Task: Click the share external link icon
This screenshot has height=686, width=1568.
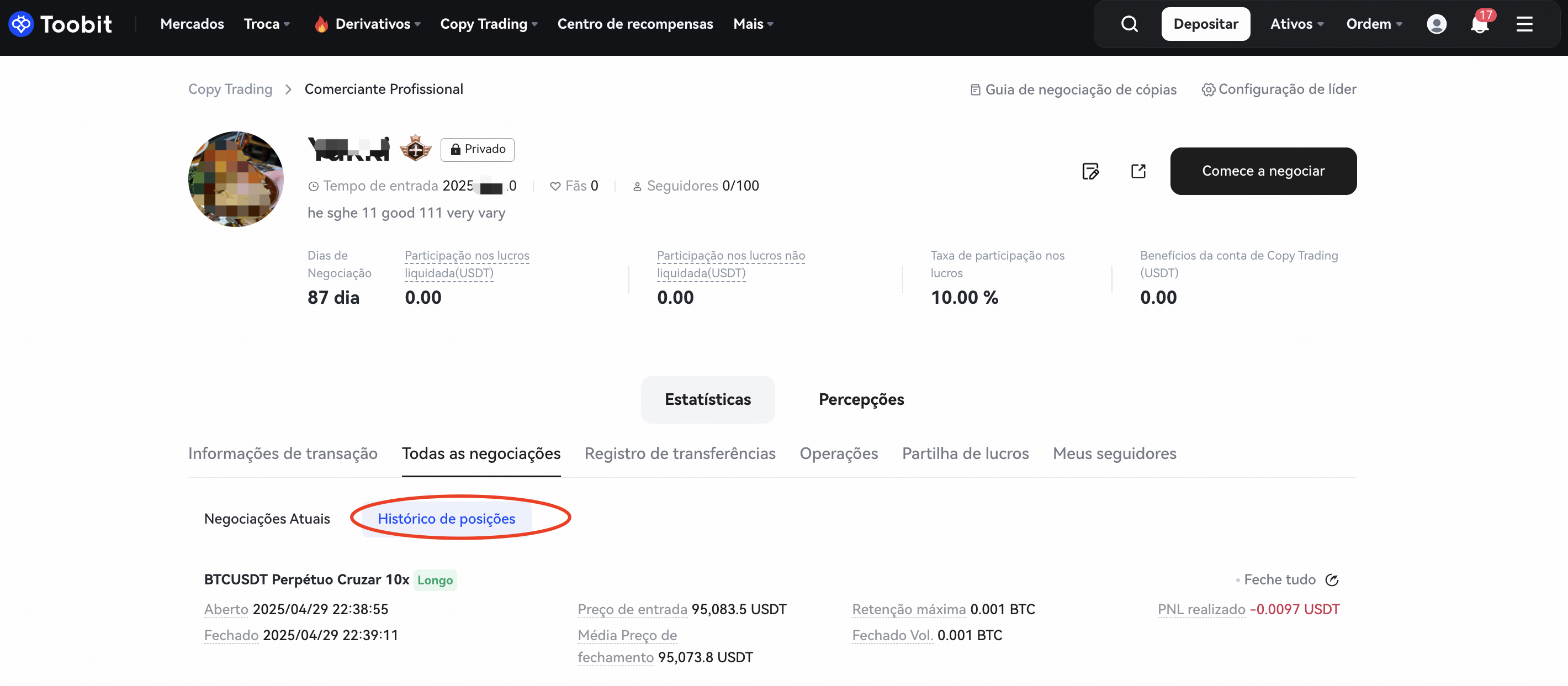Action: [x=1138, y=171]
